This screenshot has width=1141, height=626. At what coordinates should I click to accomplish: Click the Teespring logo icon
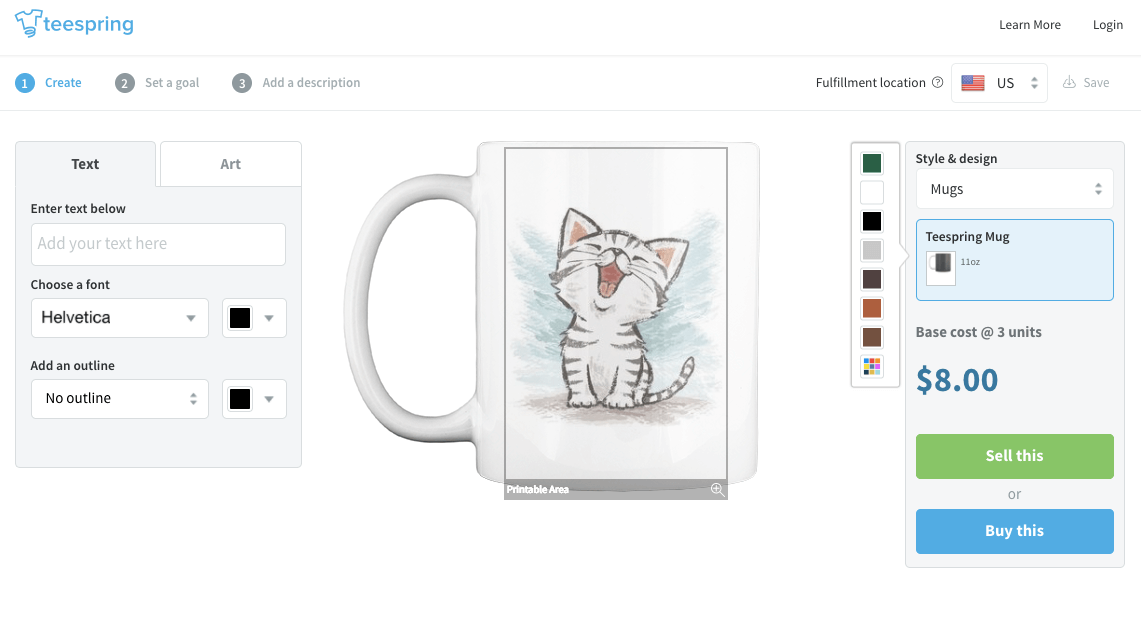(x=28, y=23)
